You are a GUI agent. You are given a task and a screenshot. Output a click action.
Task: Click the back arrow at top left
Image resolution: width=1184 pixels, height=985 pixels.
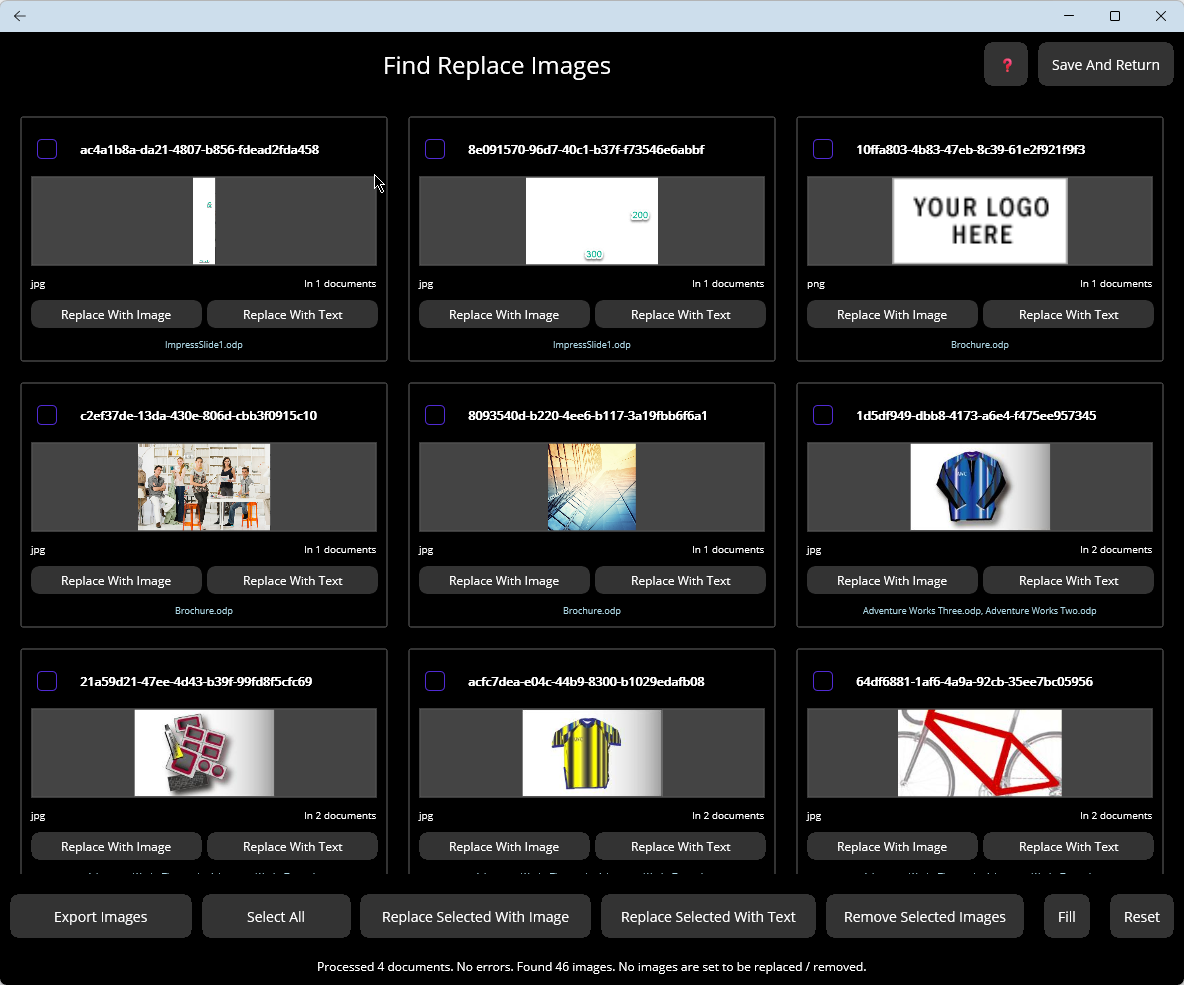pyautogui.click(x=19, y=16)
